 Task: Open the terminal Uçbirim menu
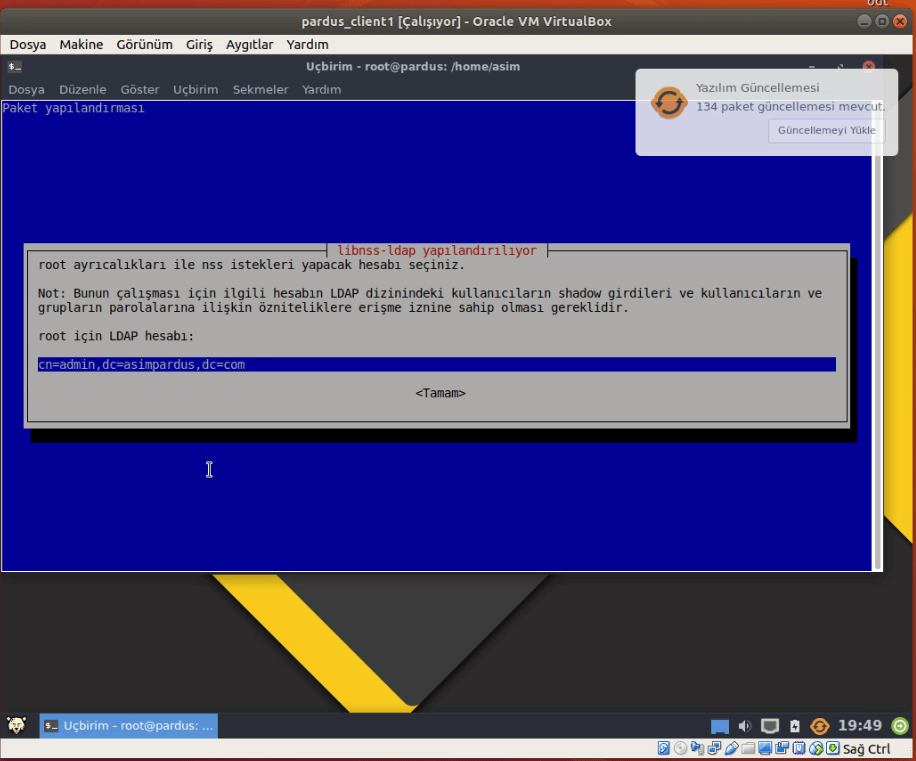pos(195,89)
